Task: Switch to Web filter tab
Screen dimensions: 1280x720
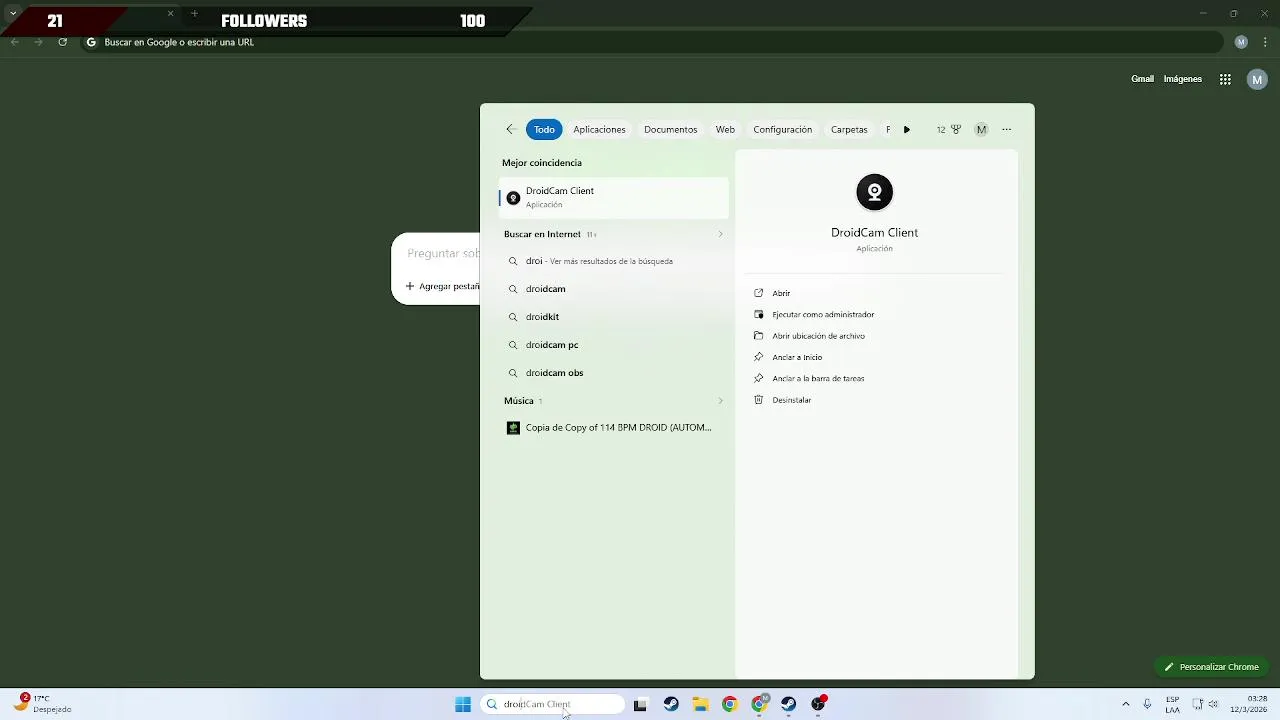Action: pos(725,129)
